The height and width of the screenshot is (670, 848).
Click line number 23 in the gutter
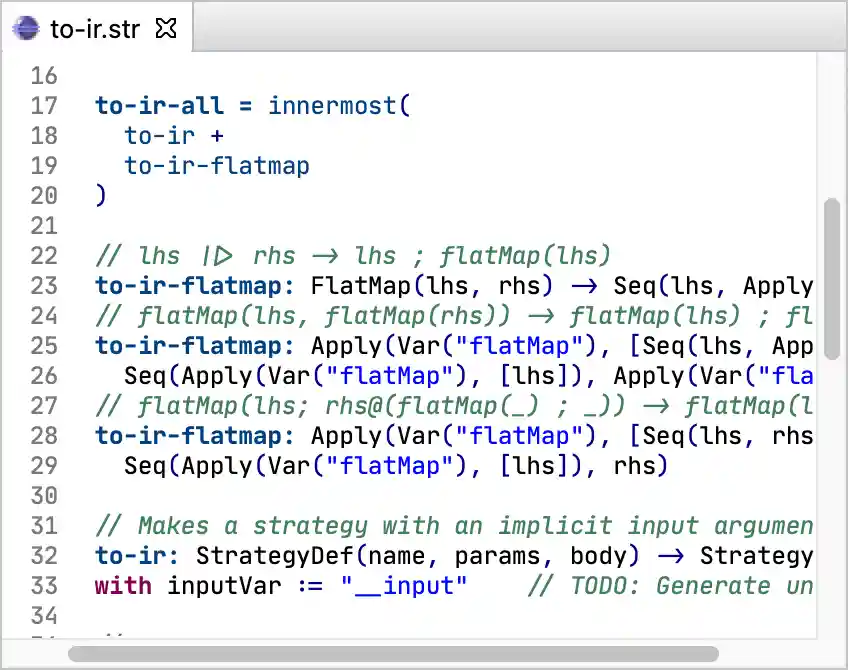[x=44, y=286]
